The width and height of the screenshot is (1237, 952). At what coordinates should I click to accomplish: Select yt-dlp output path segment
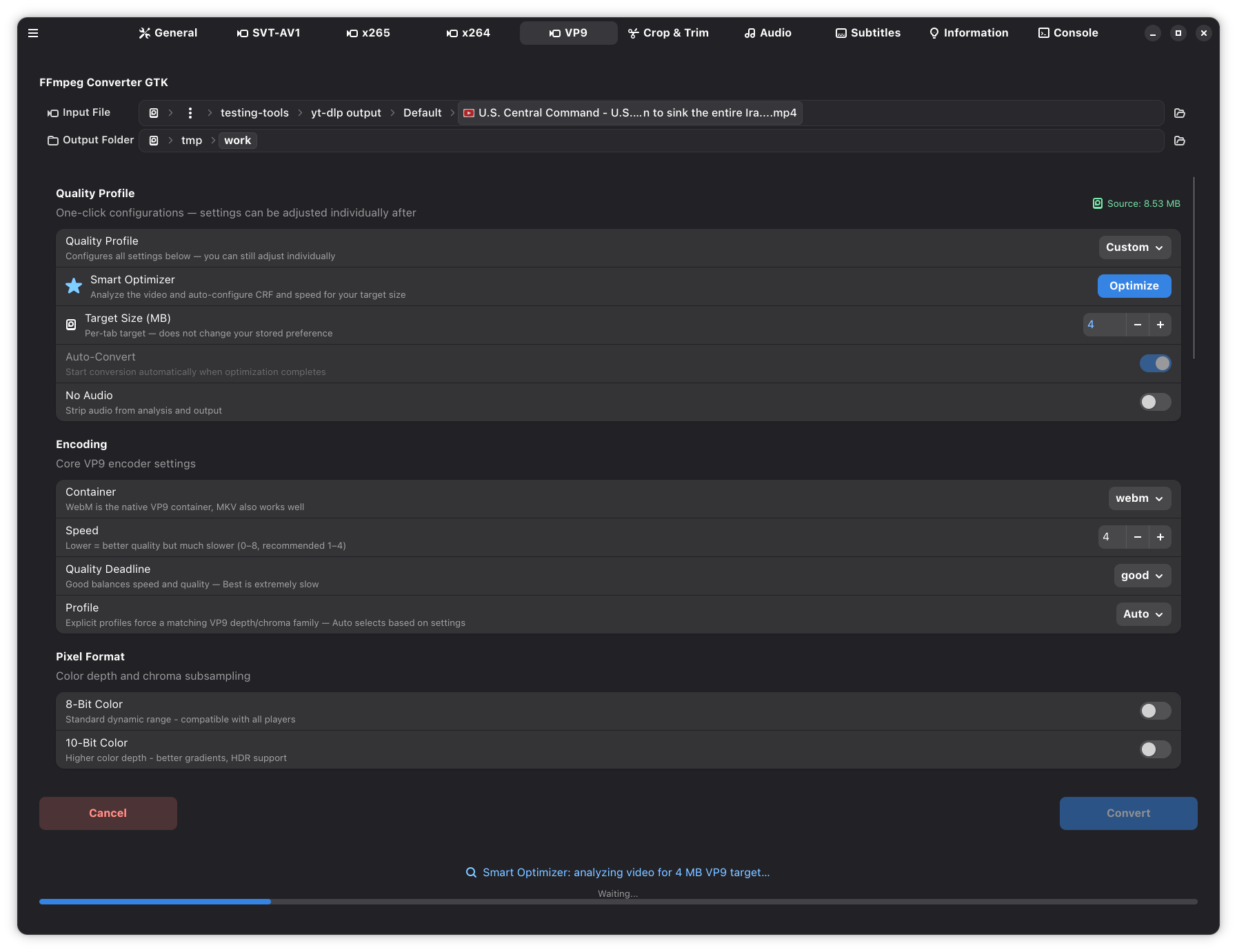(346, 113)
